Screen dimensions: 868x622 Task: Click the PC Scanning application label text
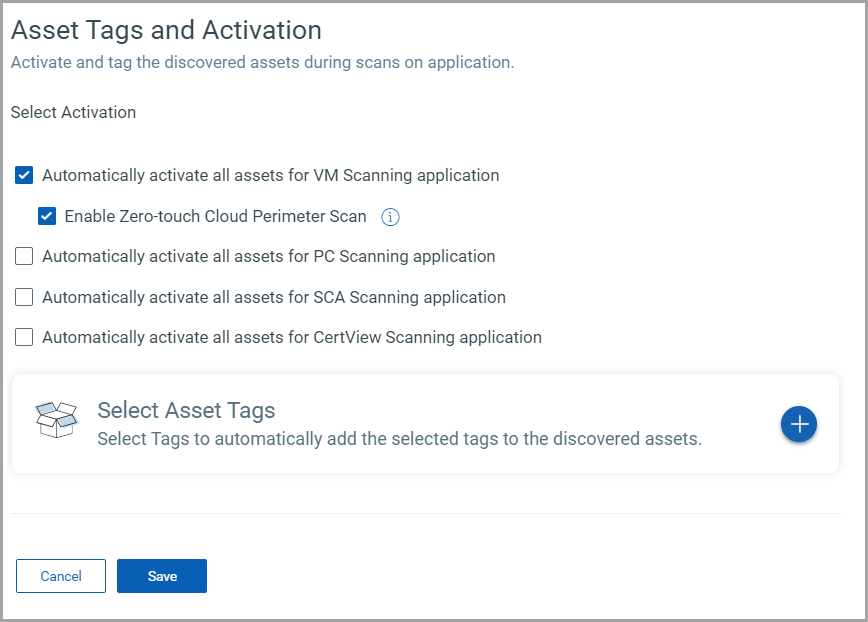268,257
